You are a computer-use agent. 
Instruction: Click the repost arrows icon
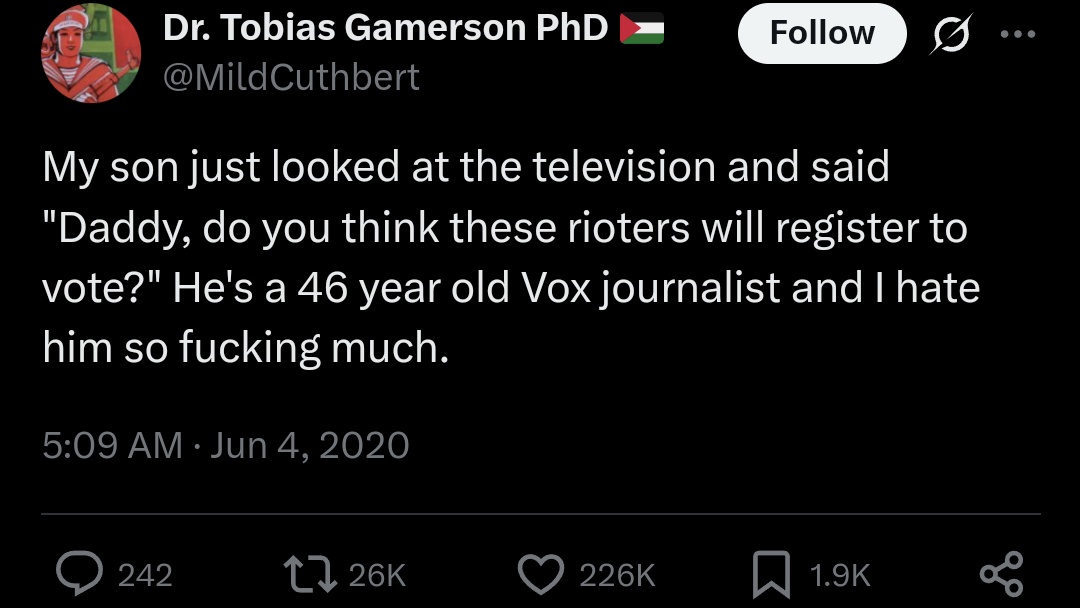tap(311, 575)
